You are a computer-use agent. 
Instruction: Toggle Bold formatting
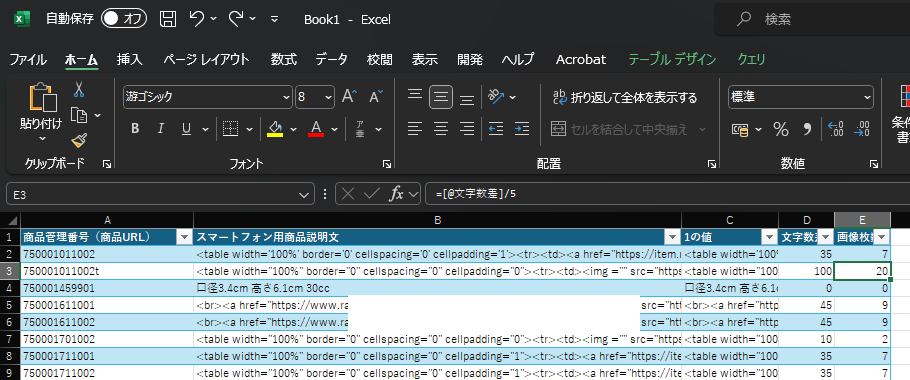pos(135,129)
